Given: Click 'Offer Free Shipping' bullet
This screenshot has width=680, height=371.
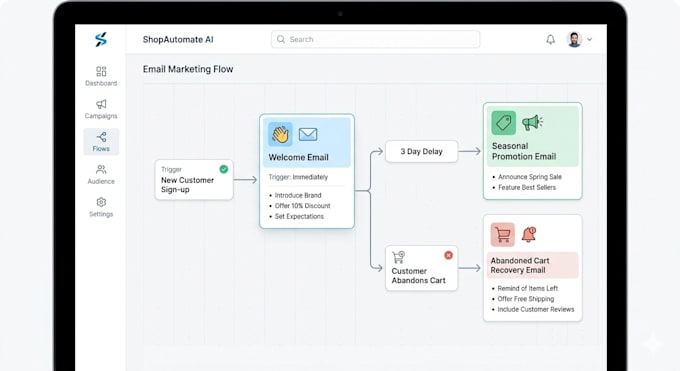Looking at the screenshot, I should (526, 299).
